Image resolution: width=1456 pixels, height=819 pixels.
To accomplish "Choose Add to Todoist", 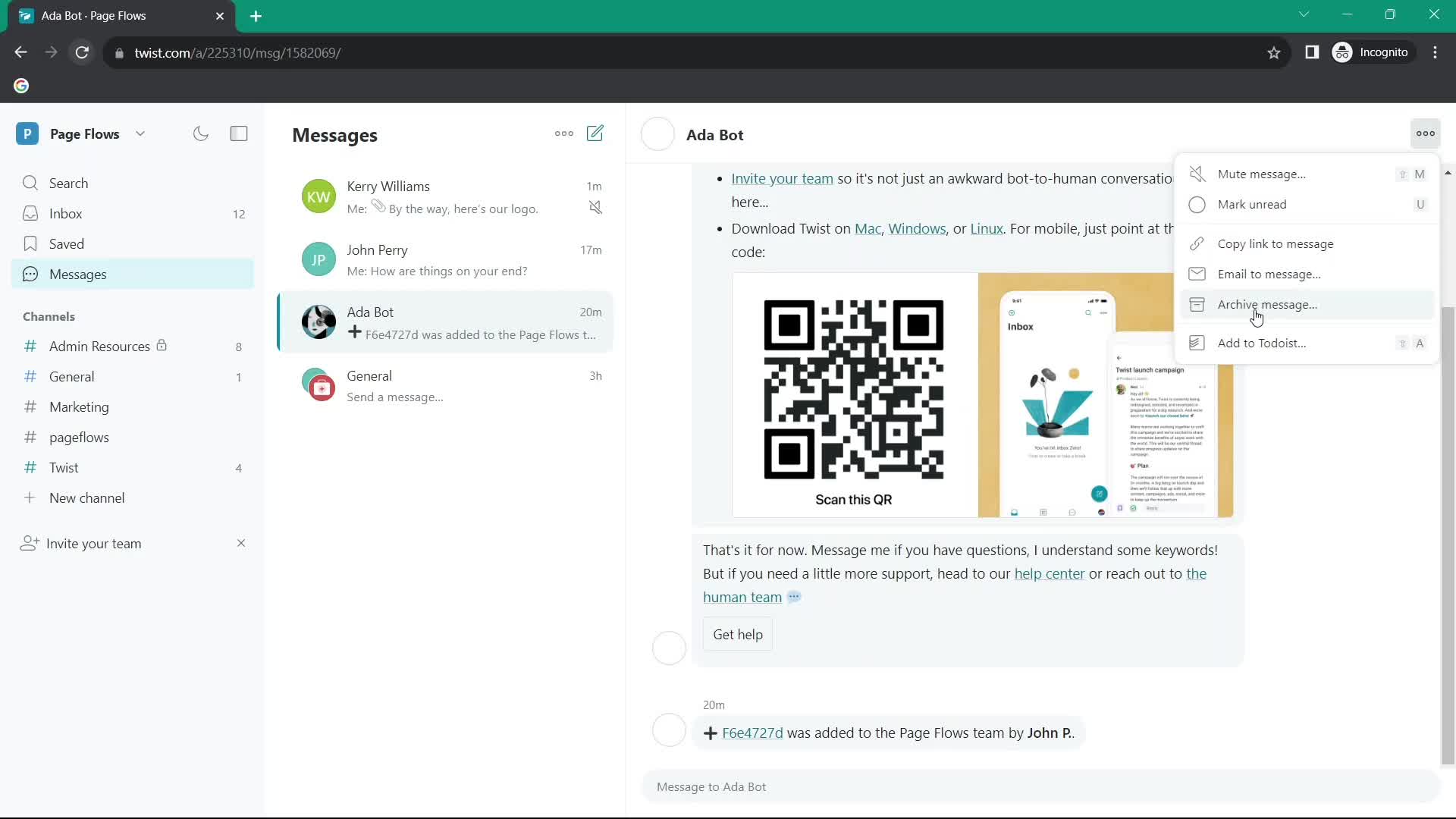I will pos(1307,343).
